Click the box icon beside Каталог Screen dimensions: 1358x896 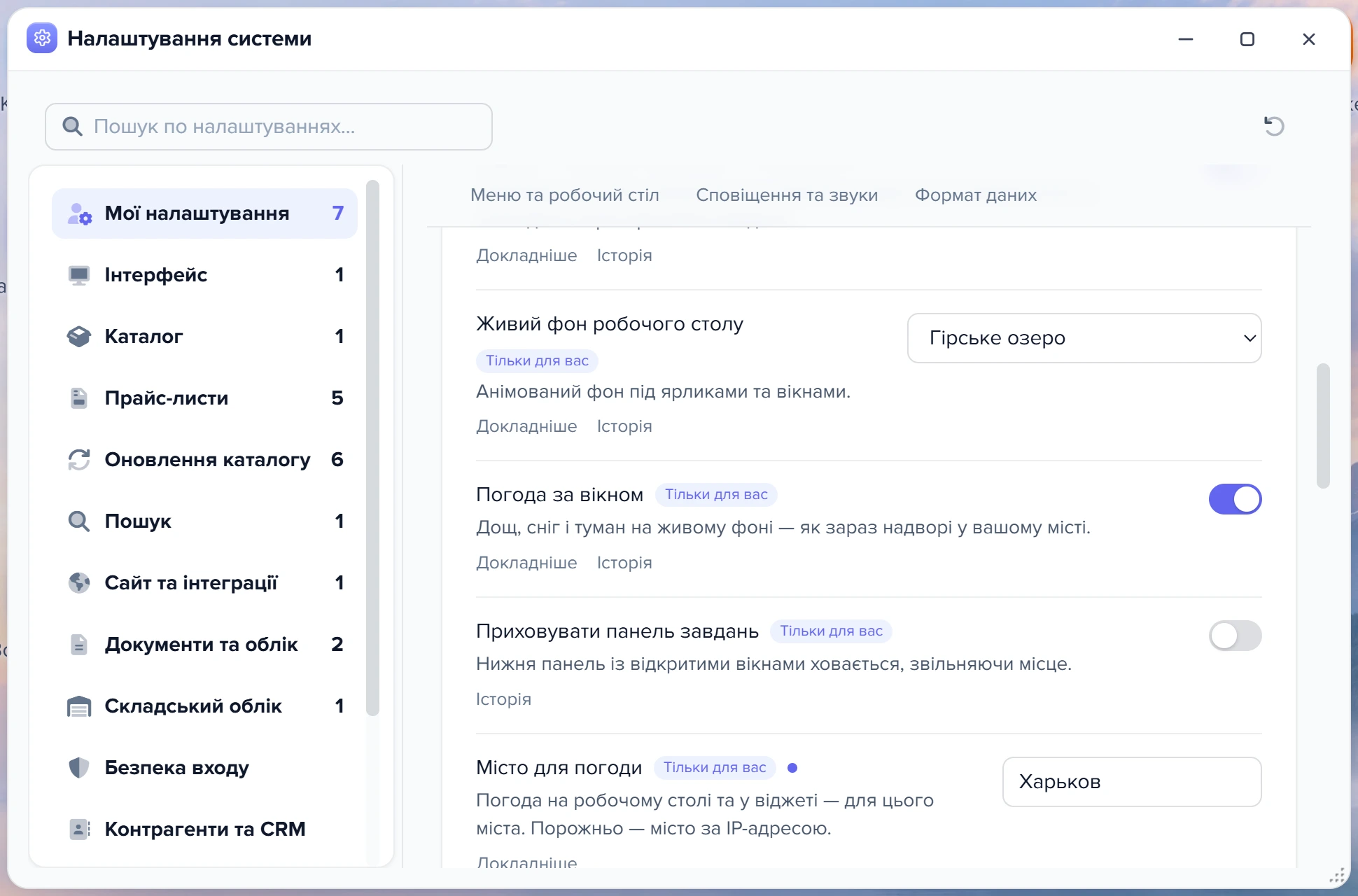point(79,337)
